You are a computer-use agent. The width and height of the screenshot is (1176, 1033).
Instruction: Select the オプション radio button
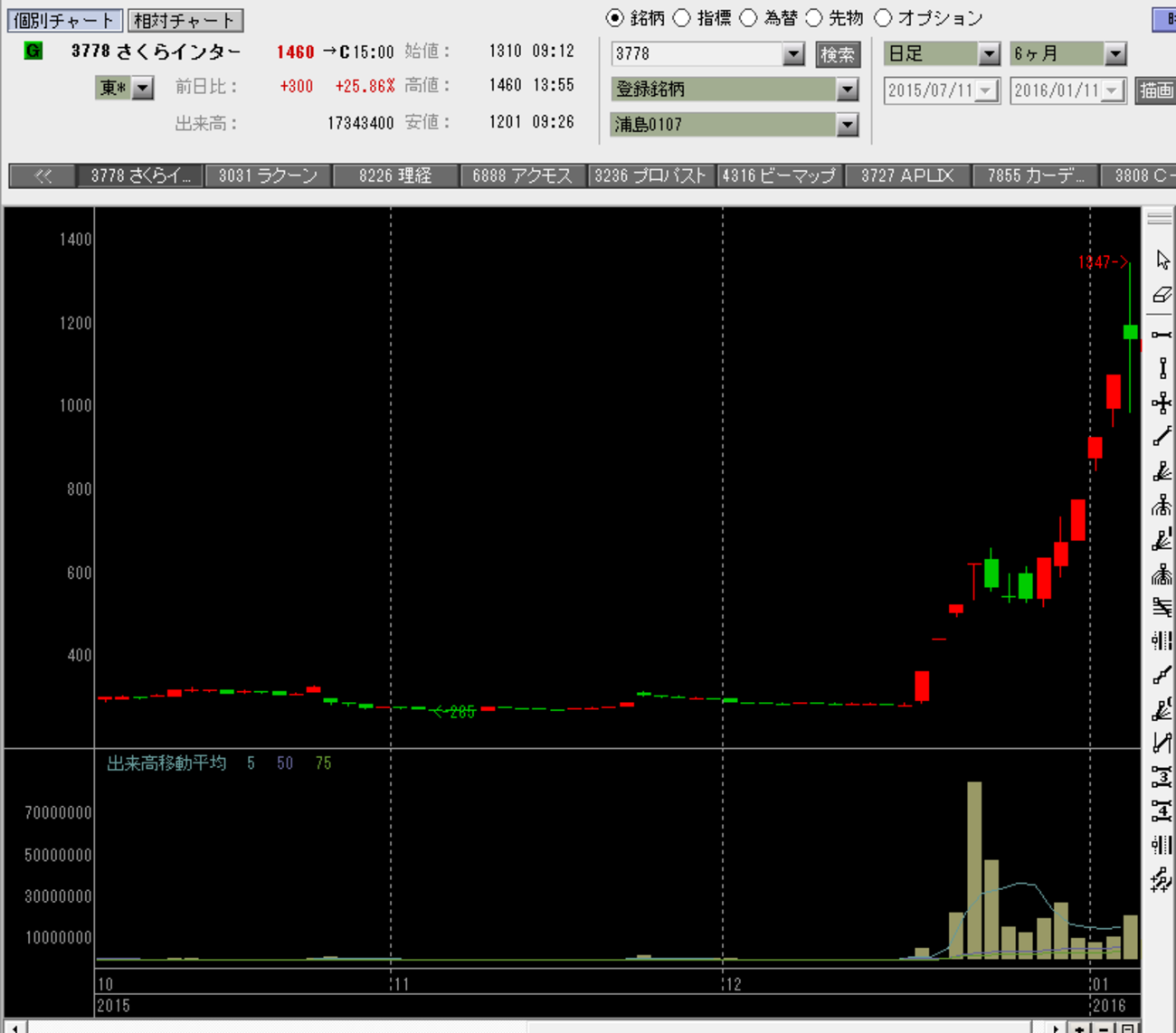pos(883,18)
